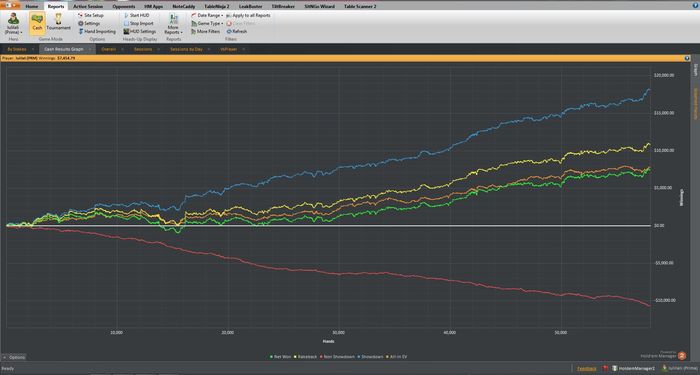Switch to Overall report tab
The image size is (700, 375).
pos(108,49)
